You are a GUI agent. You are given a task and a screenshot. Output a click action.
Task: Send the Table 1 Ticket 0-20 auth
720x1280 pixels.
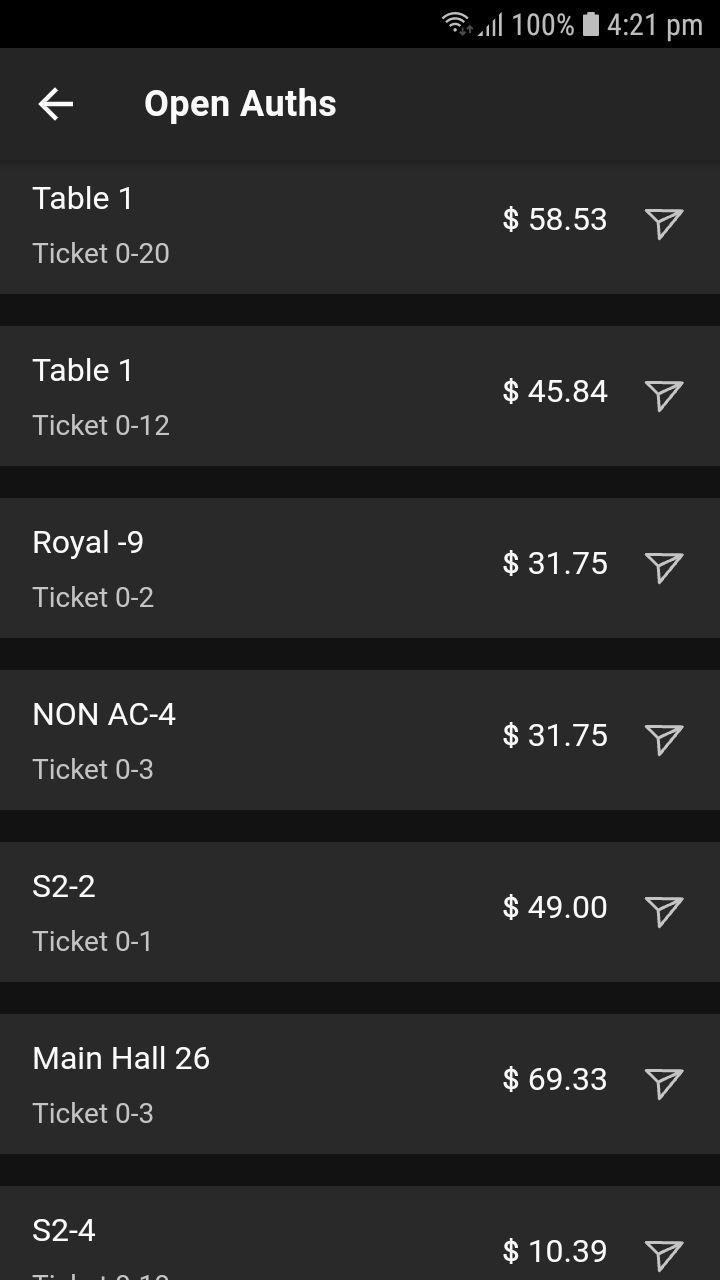663,223
